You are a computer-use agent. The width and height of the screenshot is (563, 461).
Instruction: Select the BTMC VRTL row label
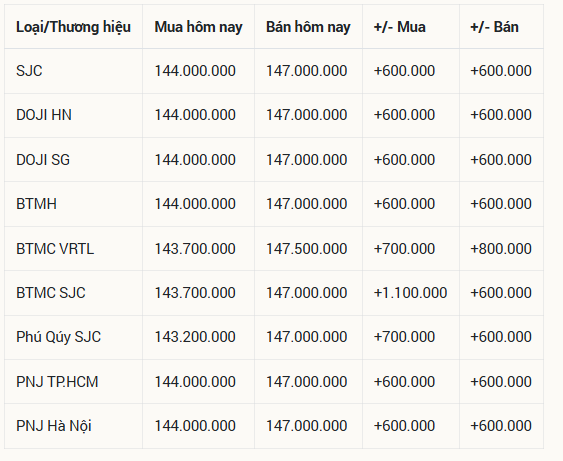55,249
